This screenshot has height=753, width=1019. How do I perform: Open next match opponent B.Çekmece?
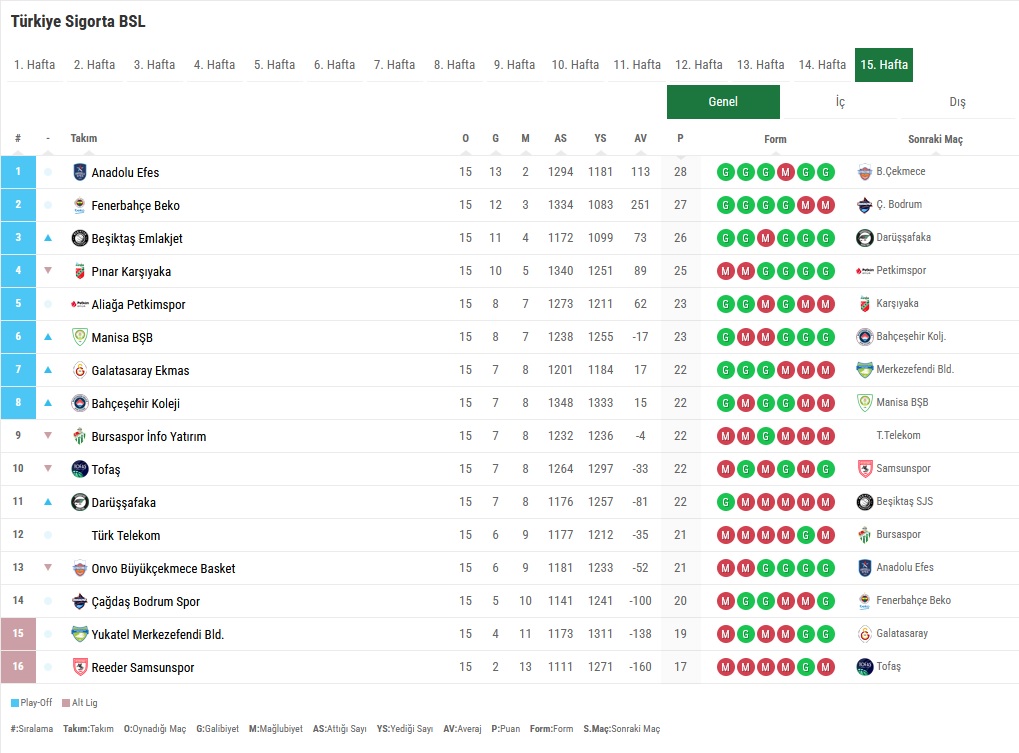point(900,171)
